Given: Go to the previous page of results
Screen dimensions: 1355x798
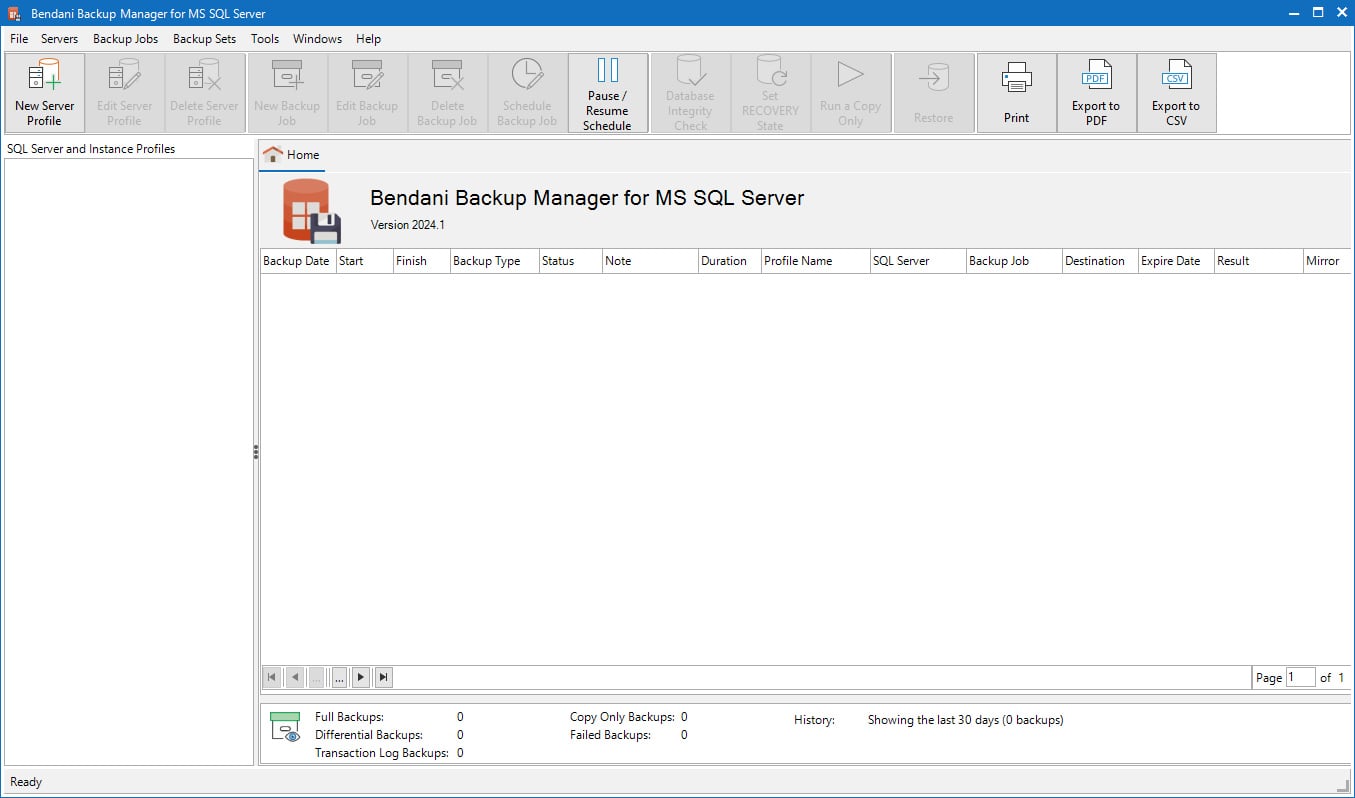Looking at the screenshot, I should (295, 677).
